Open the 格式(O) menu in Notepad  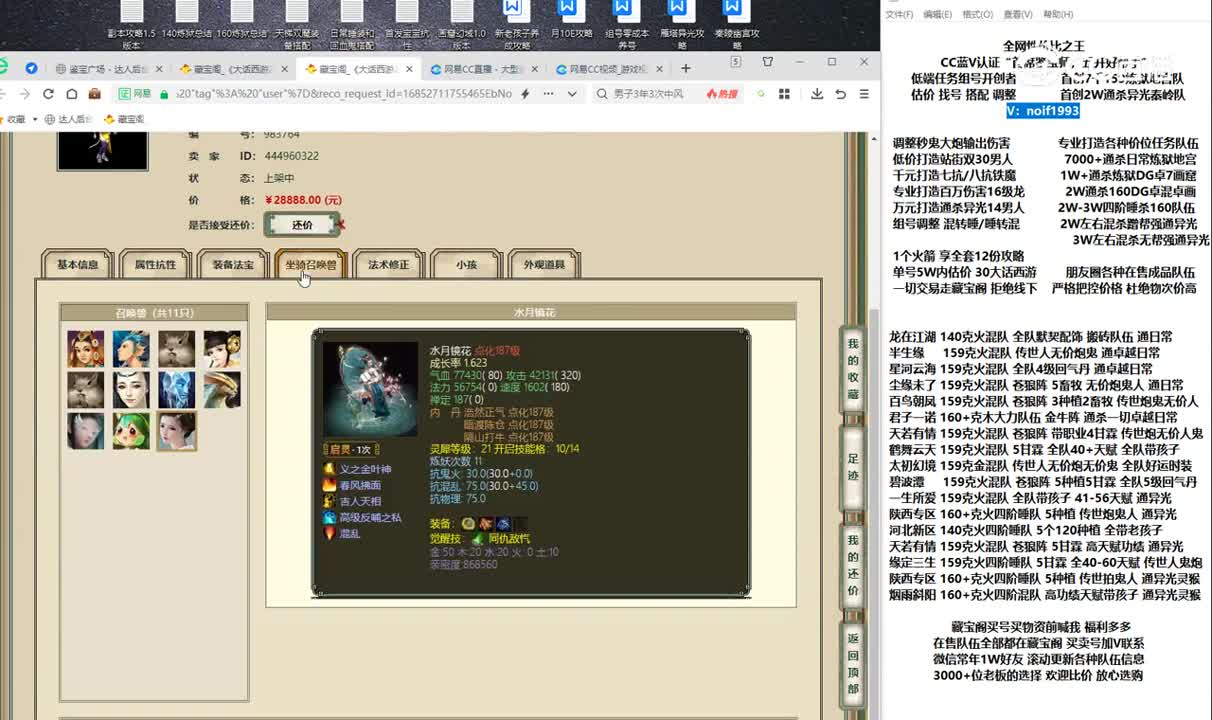point(977,15)
